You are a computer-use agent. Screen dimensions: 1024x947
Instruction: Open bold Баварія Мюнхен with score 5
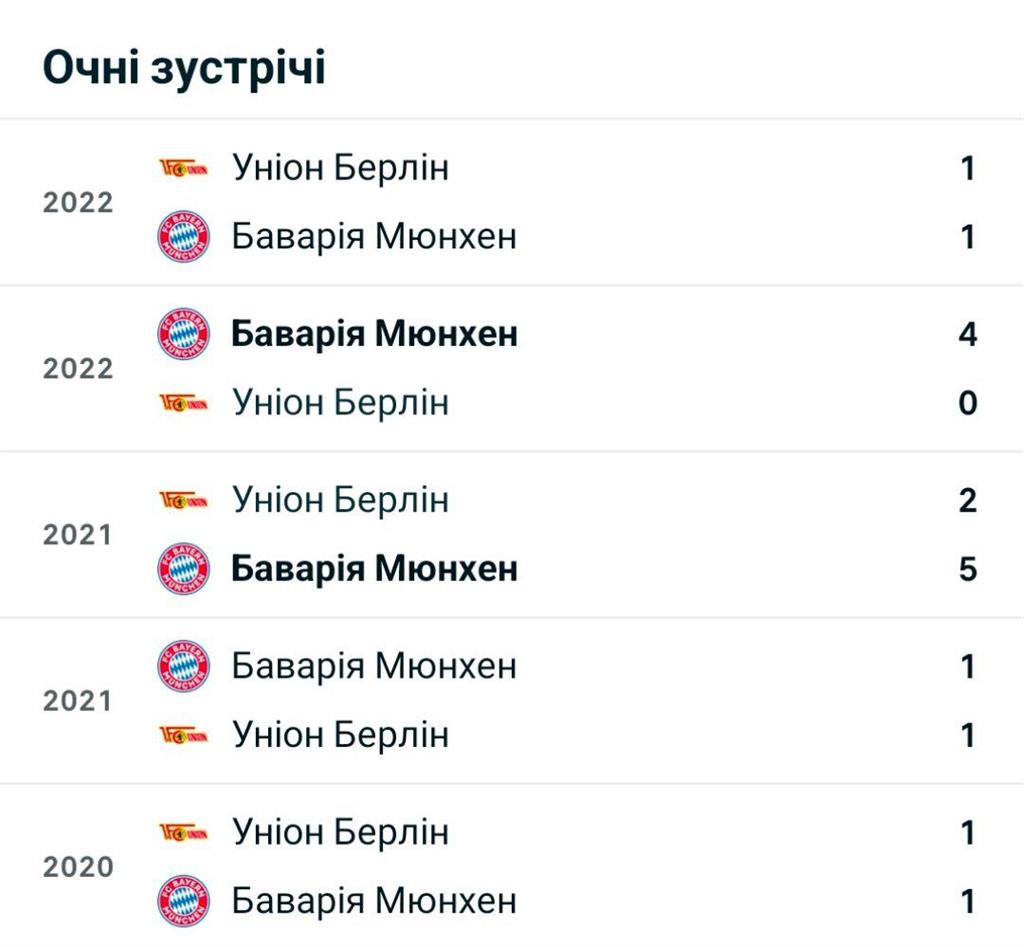[x=374, y=569]
